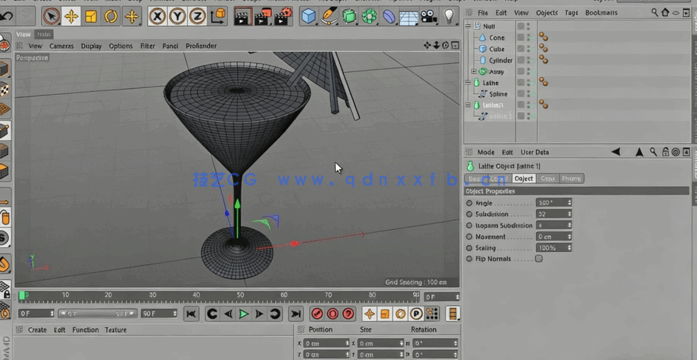Open Object Manager Bookmarks menu

point(601,12)
